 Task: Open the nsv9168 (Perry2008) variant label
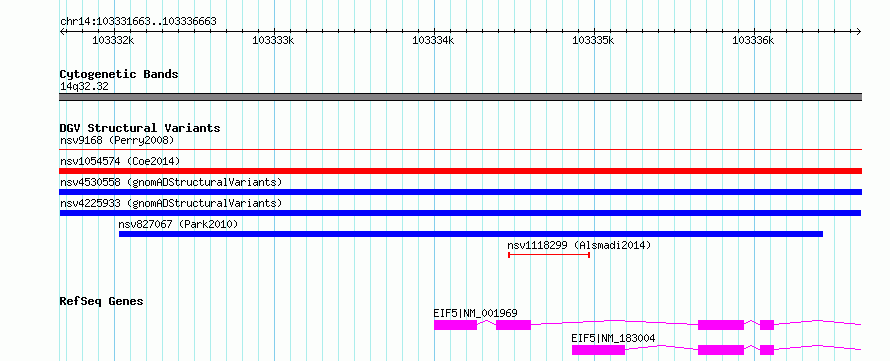117,140
